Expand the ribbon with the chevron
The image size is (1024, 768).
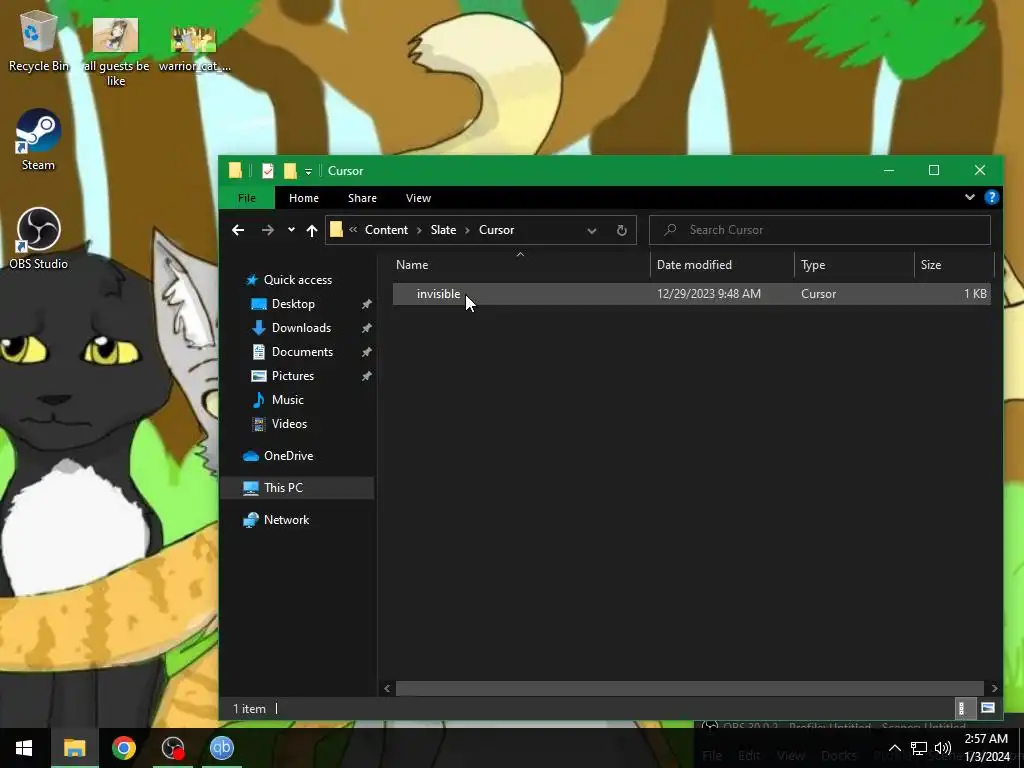click(970, 197)
